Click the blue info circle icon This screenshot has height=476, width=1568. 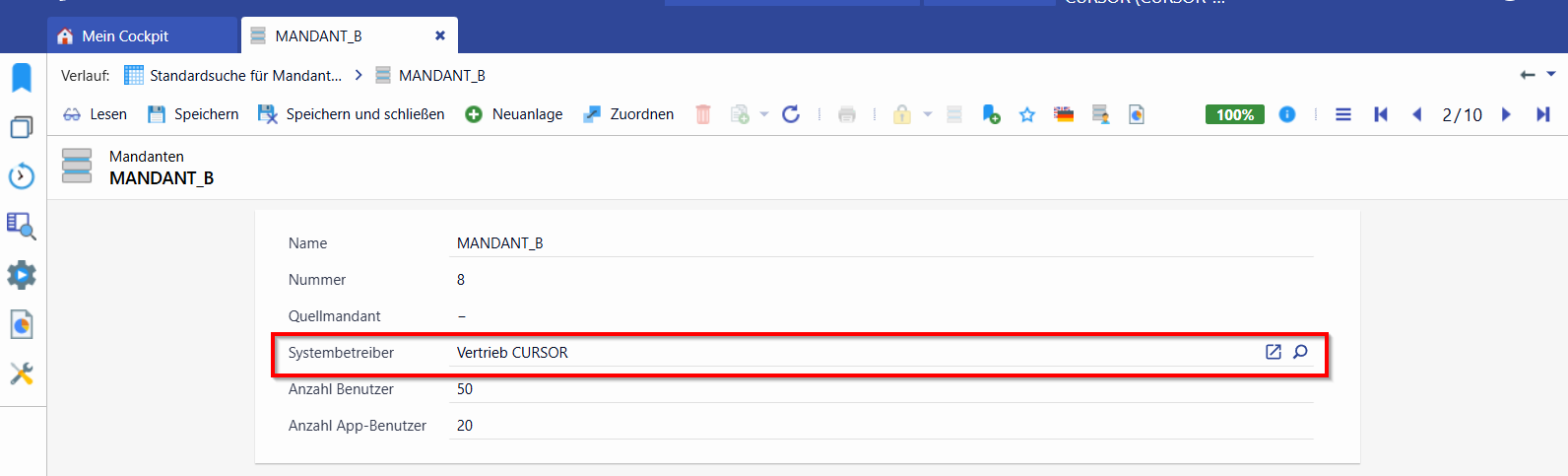[1287, 114]
